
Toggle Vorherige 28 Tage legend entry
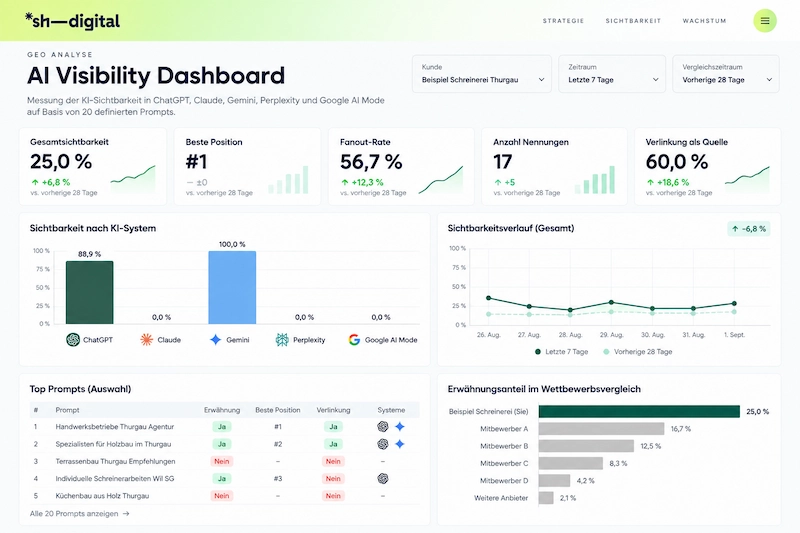tap(638, 352)
